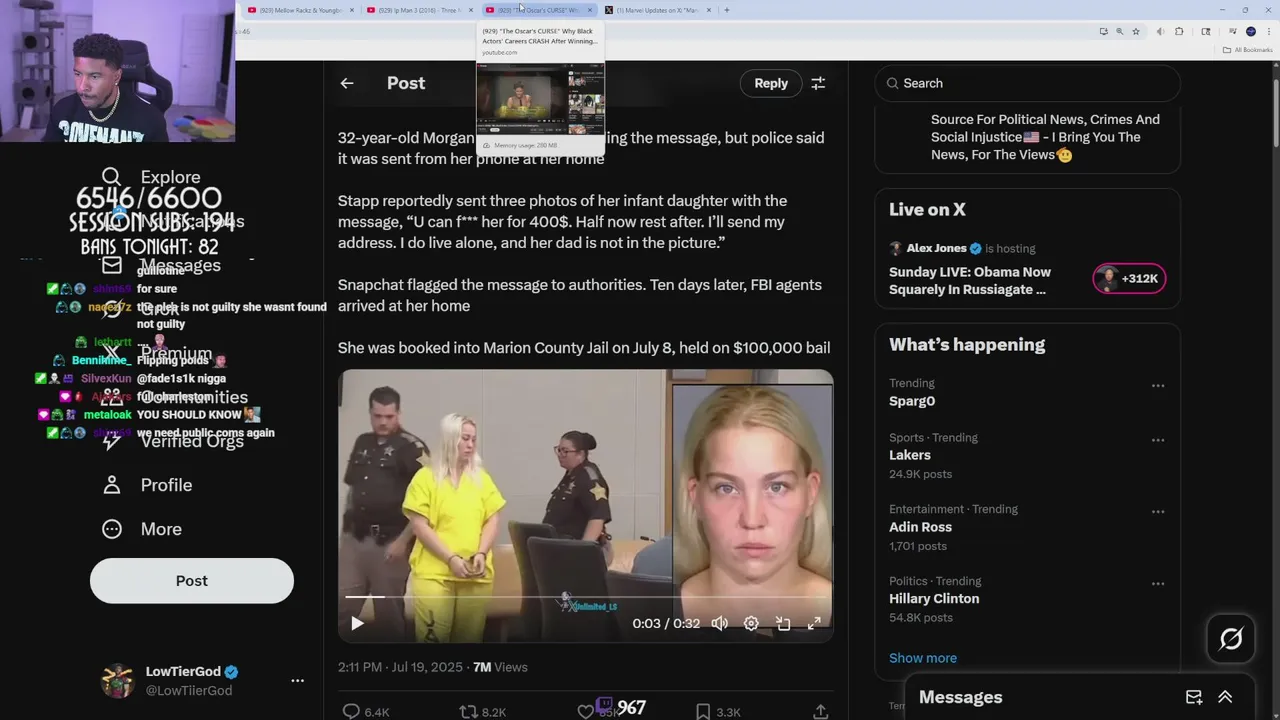Open a new browser tab
Screen dimensions: 1280x720
click(x=727, y=10)
